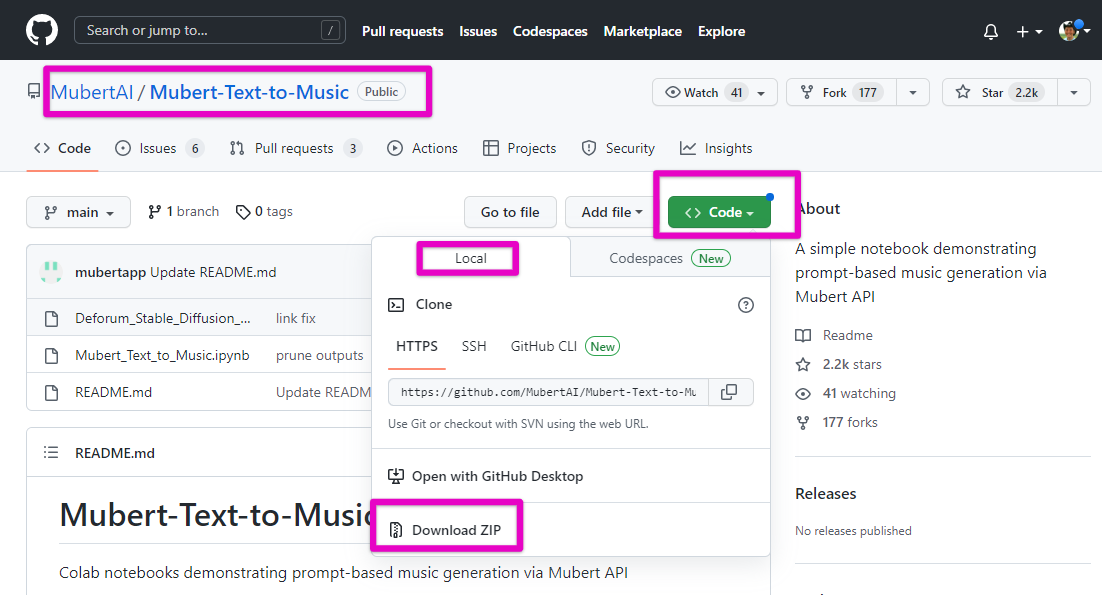
Task: Choose Open with GitHub Desktop
Action: tap(496, 476)
